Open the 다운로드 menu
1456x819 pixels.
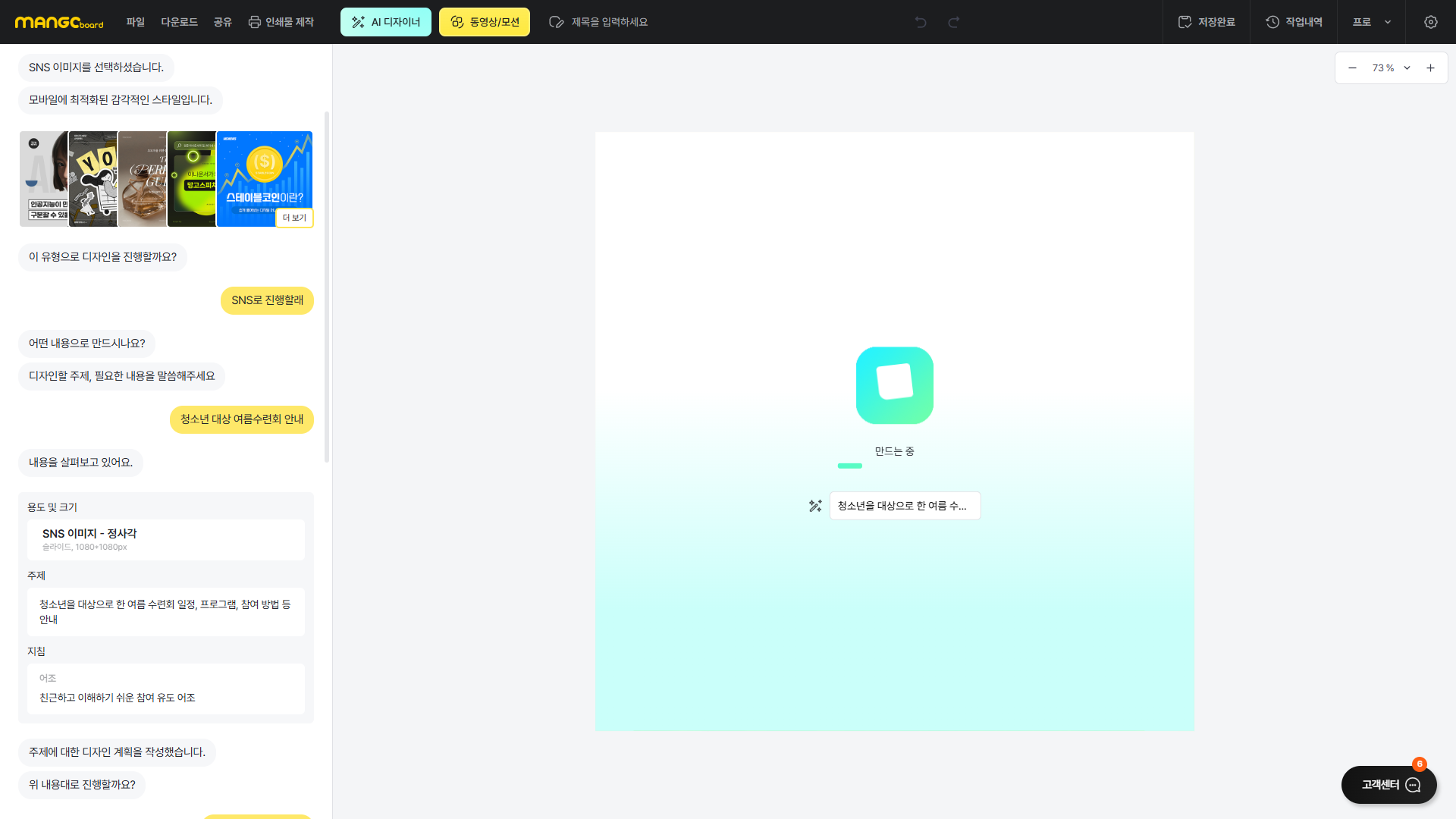tap(179, 22)
